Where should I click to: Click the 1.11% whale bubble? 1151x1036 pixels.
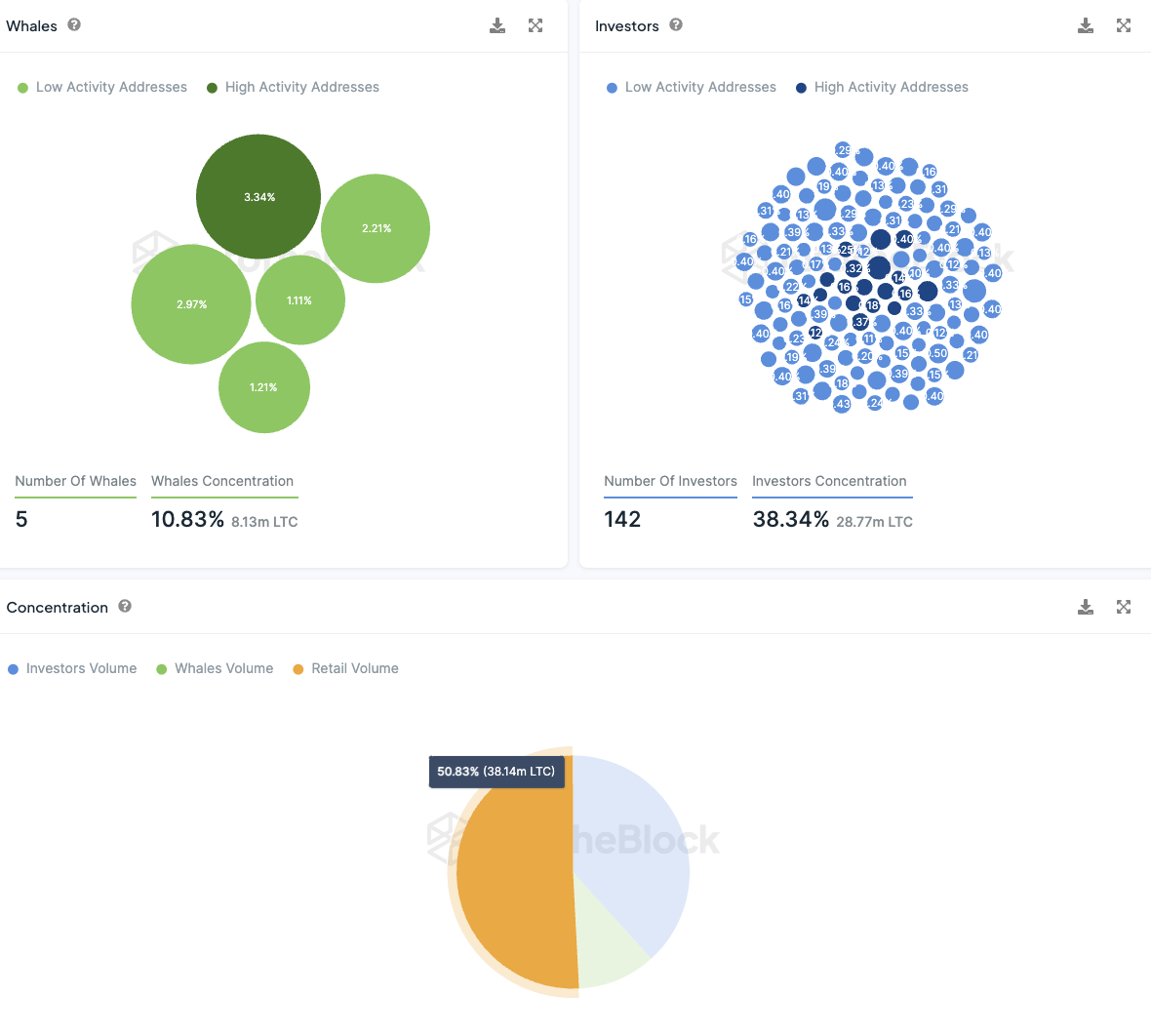300,300
